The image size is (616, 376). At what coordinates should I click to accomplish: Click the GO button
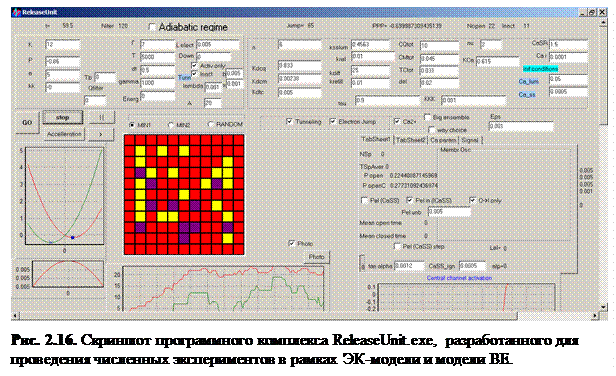point(27,123)
